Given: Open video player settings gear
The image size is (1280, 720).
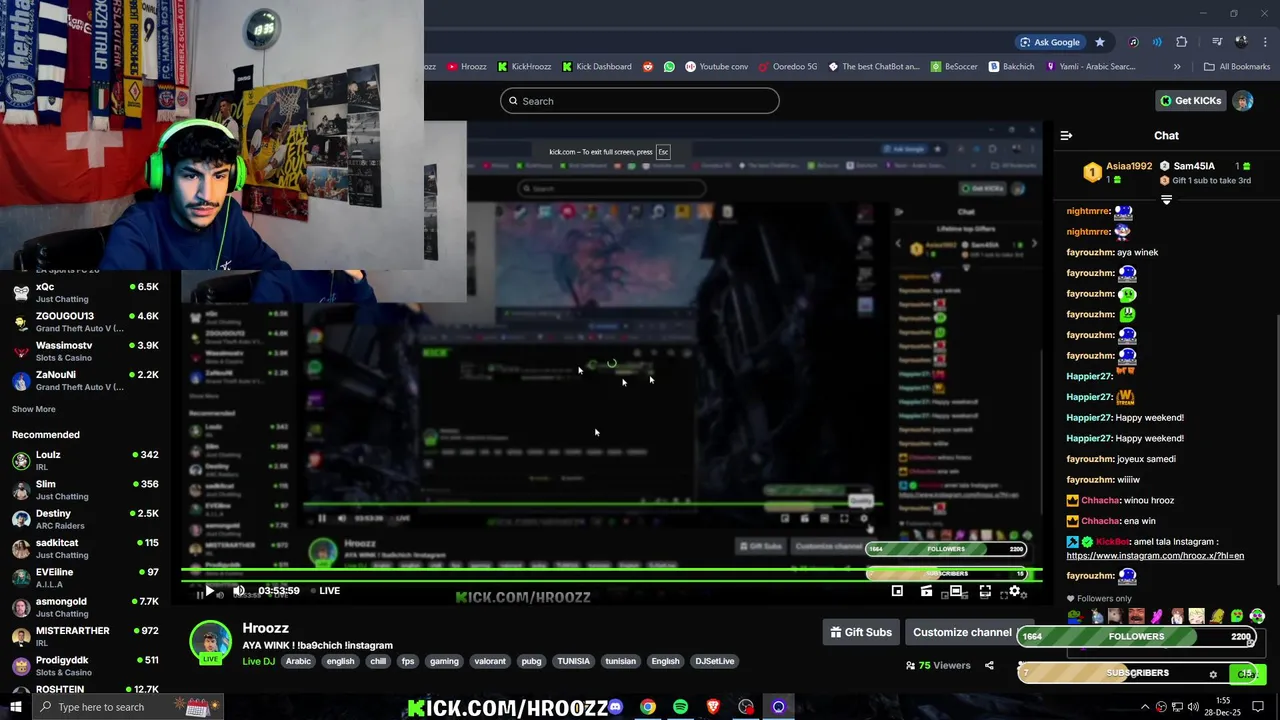Looking at the screenshot, I should [x=1014, y=591].
